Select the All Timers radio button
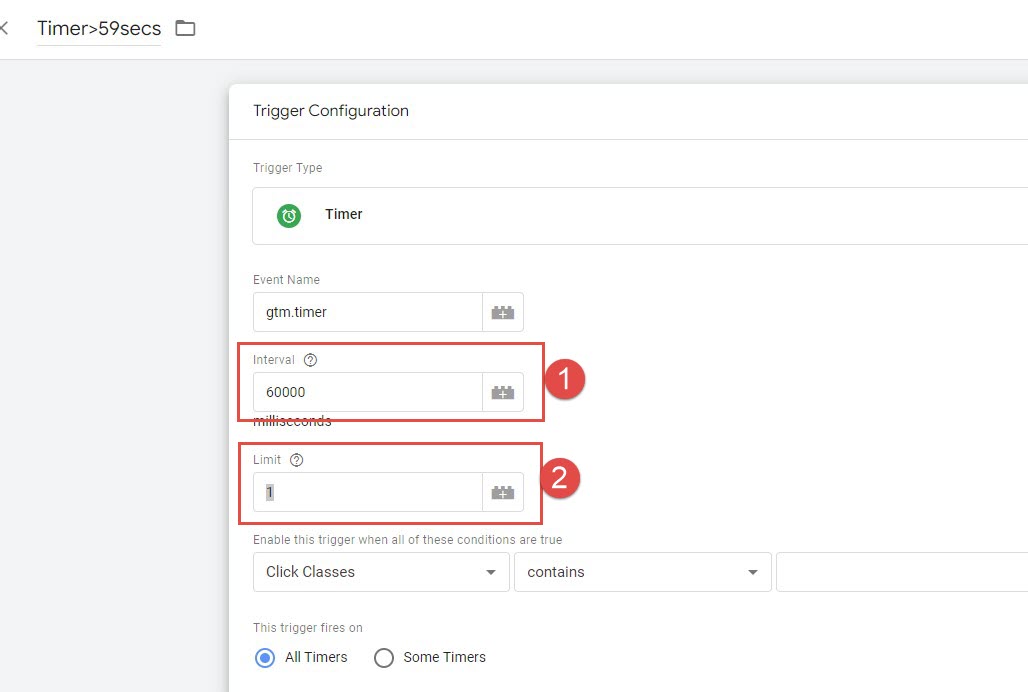 (265, 658)
